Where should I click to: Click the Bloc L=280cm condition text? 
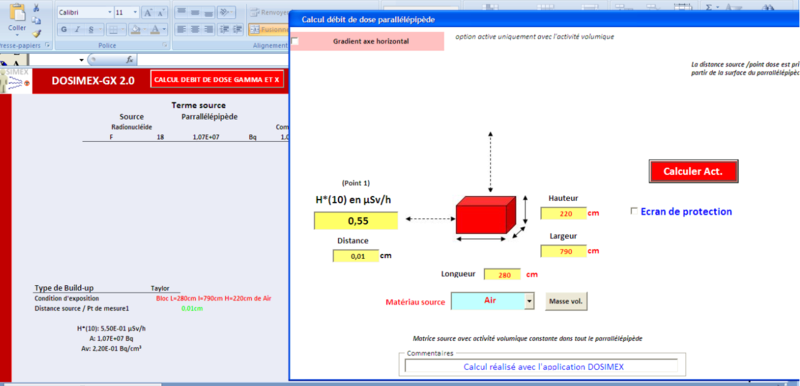(213, 298)
